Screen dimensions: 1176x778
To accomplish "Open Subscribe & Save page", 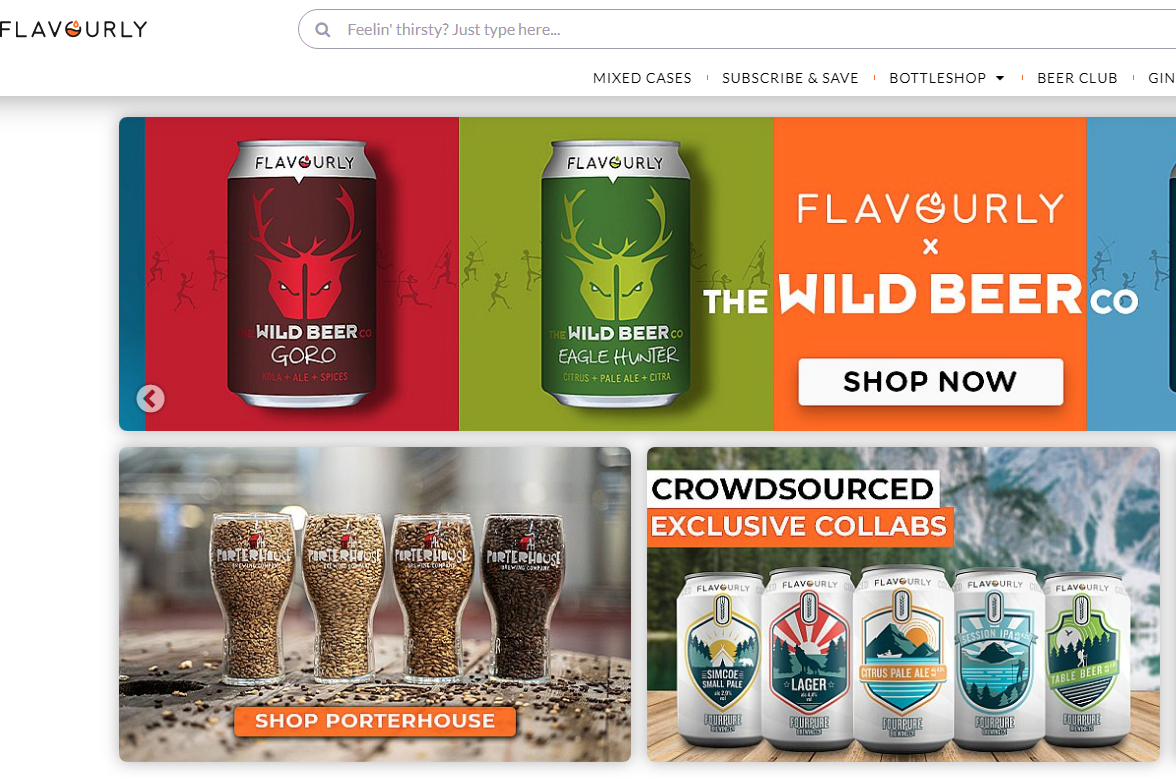I will coord(790,78).
